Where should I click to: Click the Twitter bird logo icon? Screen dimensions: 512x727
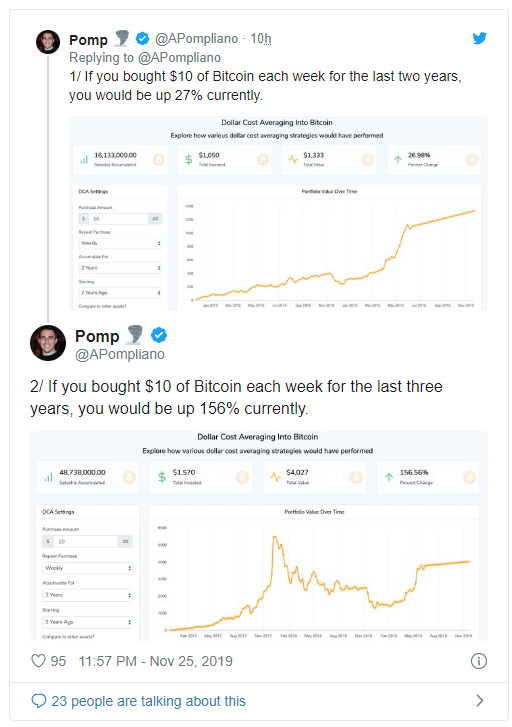coord(479,38)
